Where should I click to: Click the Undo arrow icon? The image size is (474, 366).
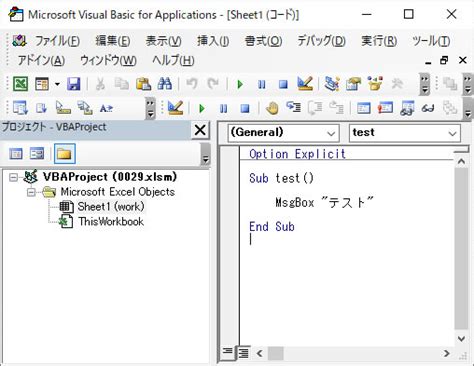pos(192,84)
